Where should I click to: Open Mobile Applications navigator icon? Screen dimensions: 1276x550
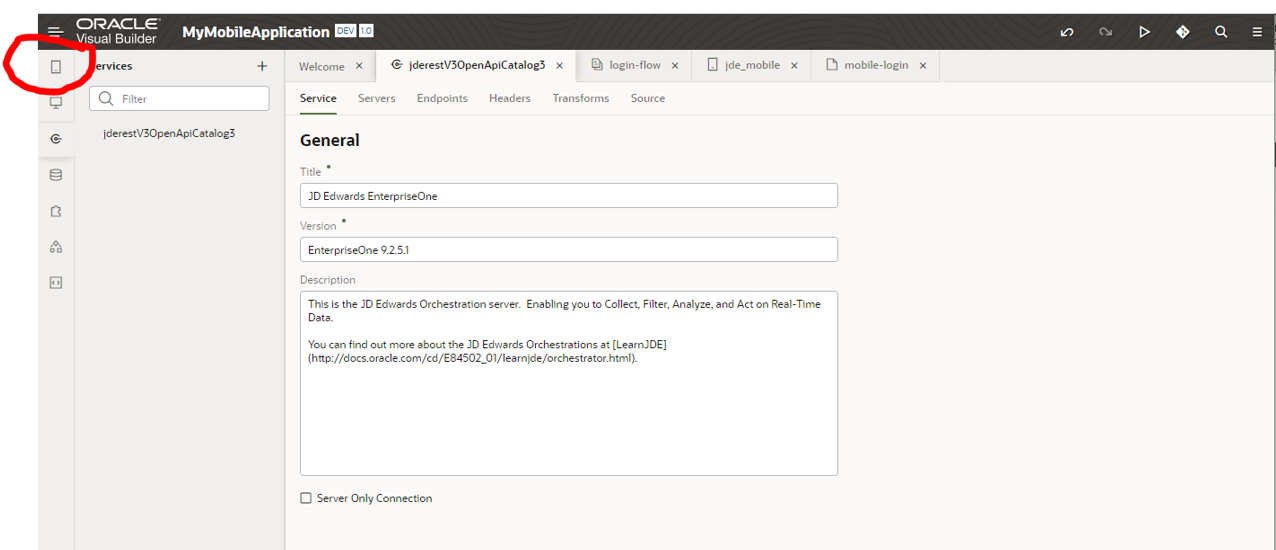tap(56, 67)
